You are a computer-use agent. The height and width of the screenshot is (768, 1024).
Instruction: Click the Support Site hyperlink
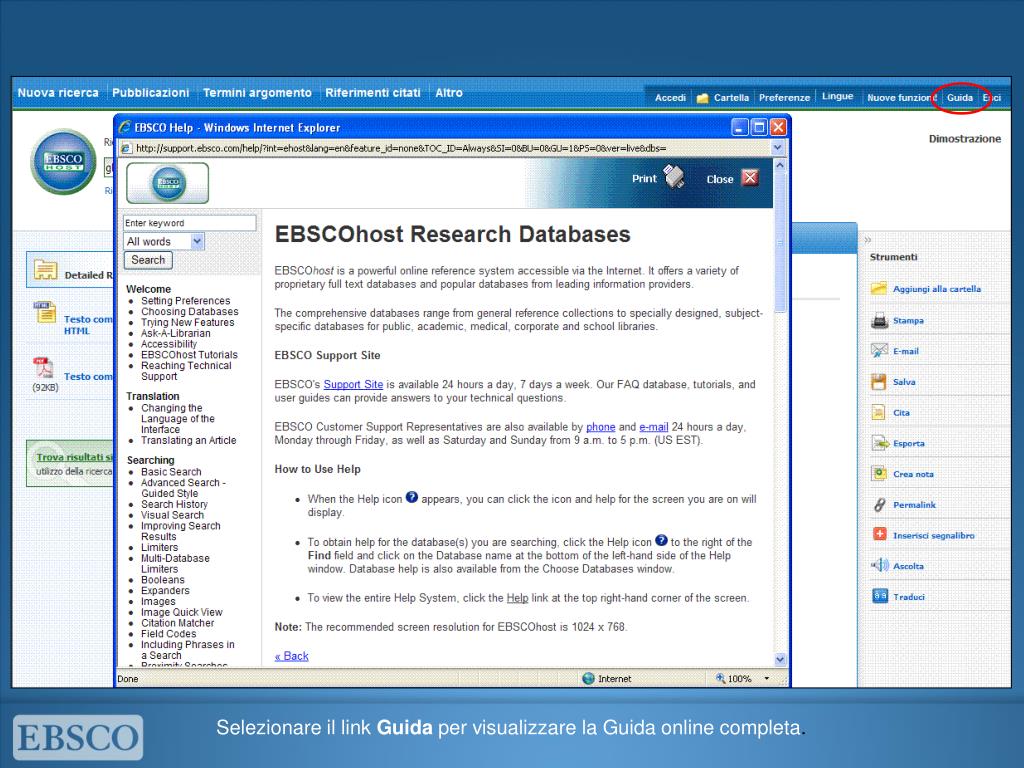coord(353,384)
